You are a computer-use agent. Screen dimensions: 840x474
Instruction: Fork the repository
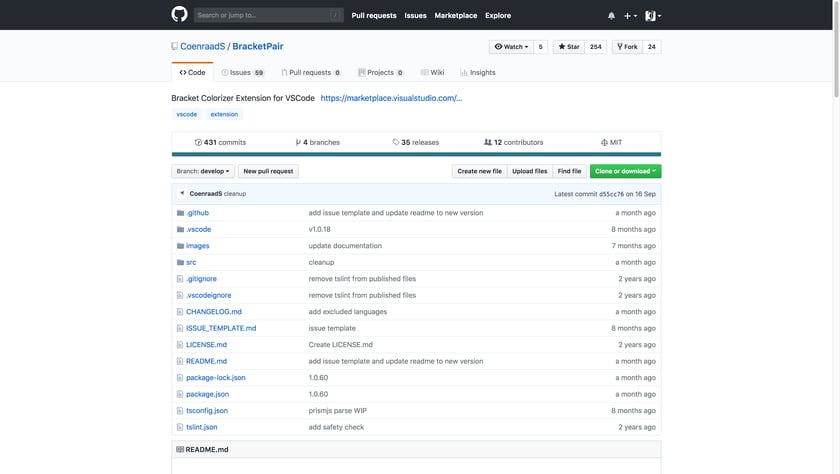(x=627, y=47)
